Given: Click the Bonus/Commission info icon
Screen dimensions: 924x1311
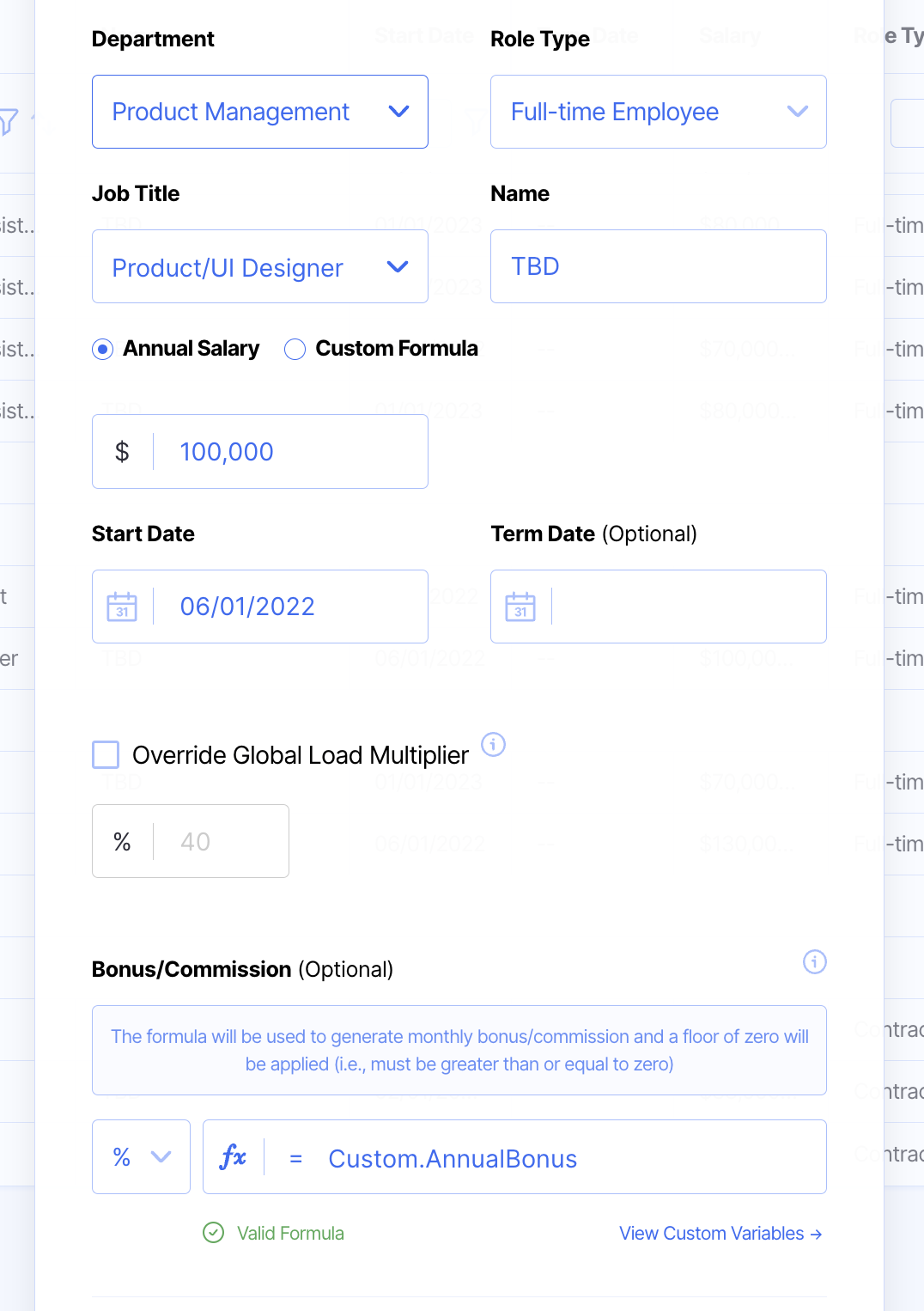Looking at the screenshot, I should pos(814,961).
